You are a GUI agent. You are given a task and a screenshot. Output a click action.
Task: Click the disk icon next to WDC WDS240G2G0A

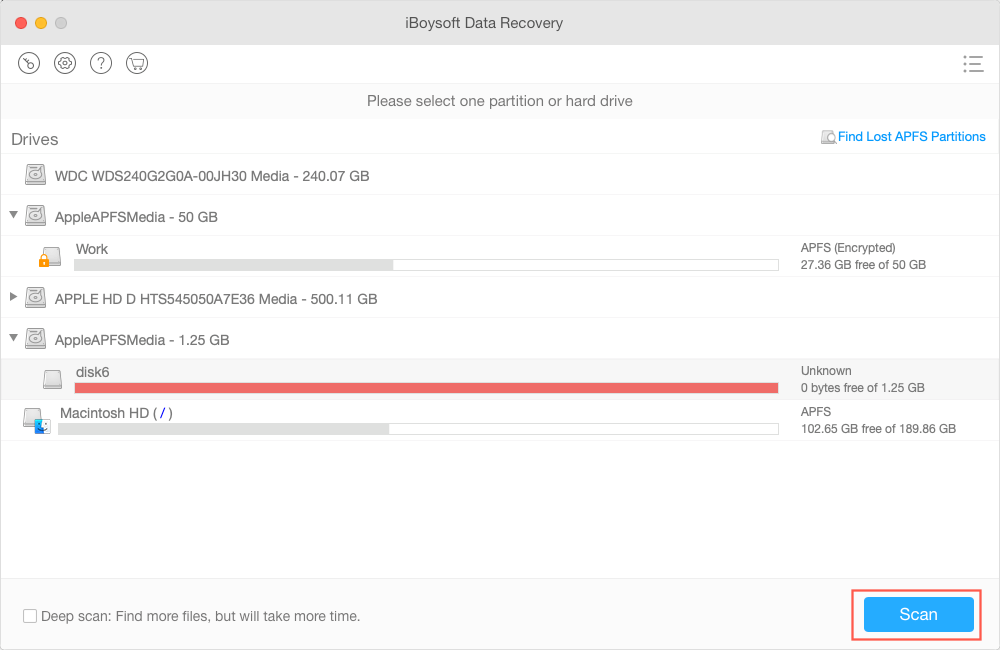pyautogui.click(x=35, y=174)
